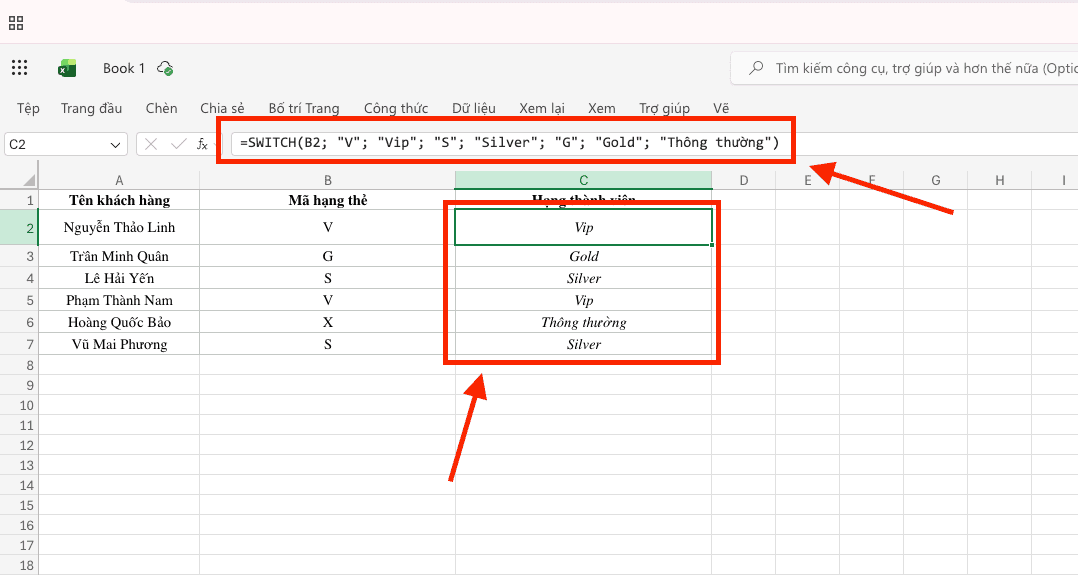Select the Silver cell in row 4
Viewport: 1078px width, 575px height.
point(583,278)
